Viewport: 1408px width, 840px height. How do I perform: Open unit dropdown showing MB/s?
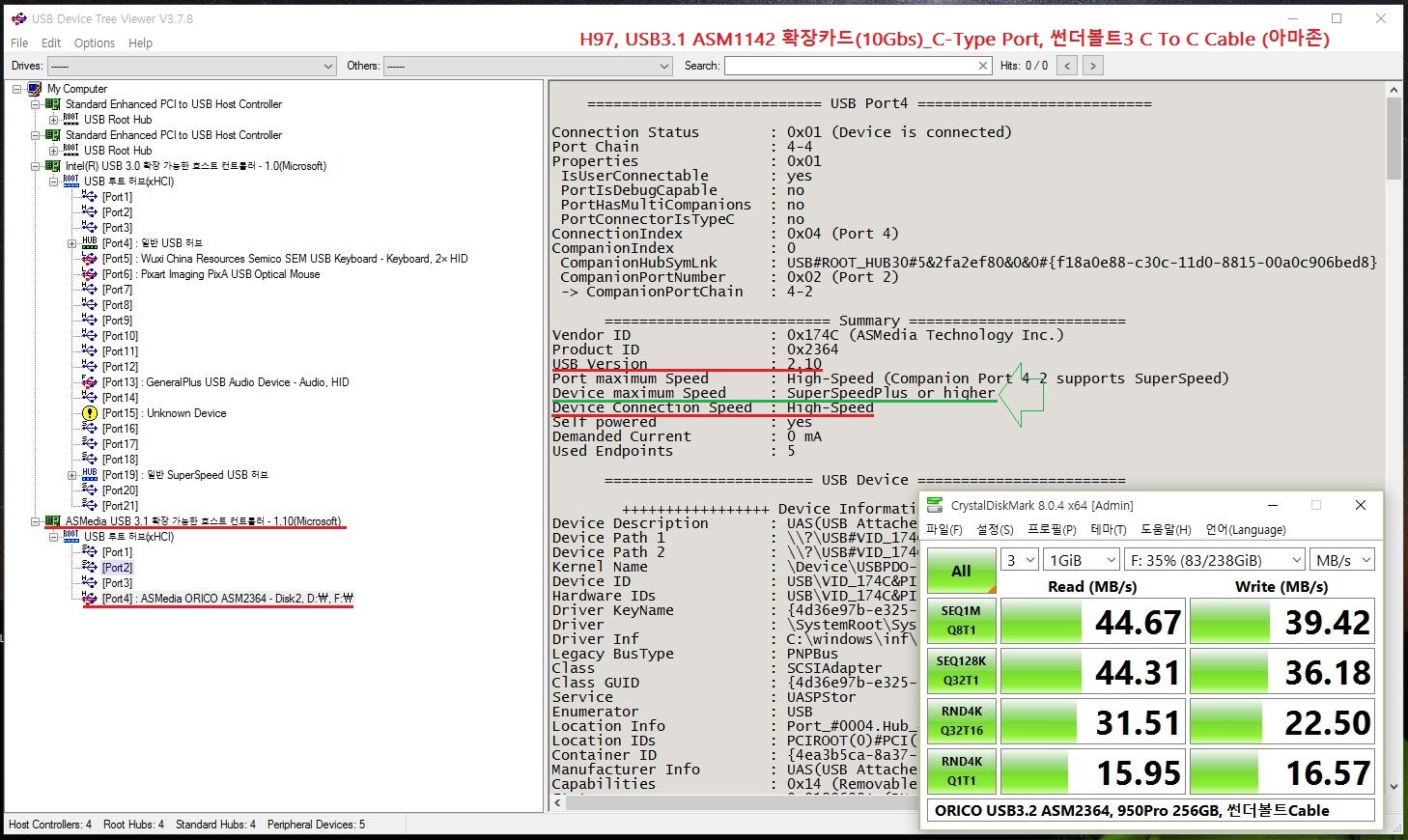[x=1341, y=560]
